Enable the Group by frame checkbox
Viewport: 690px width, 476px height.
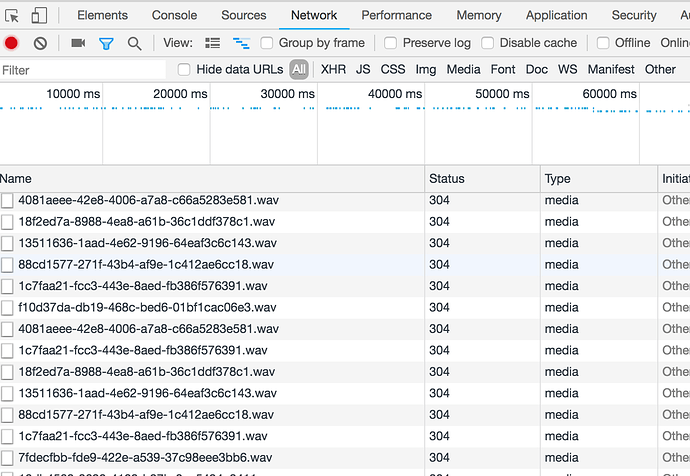267,43
